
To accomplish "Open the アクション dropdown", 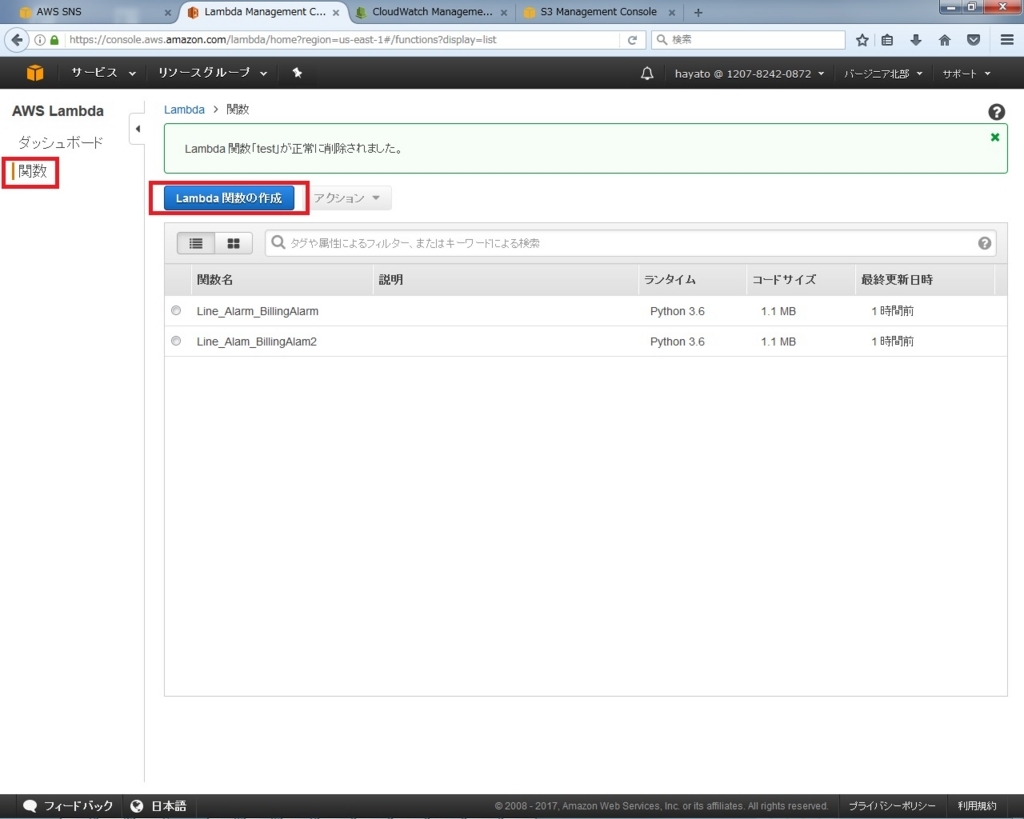I will click(347, 198).
